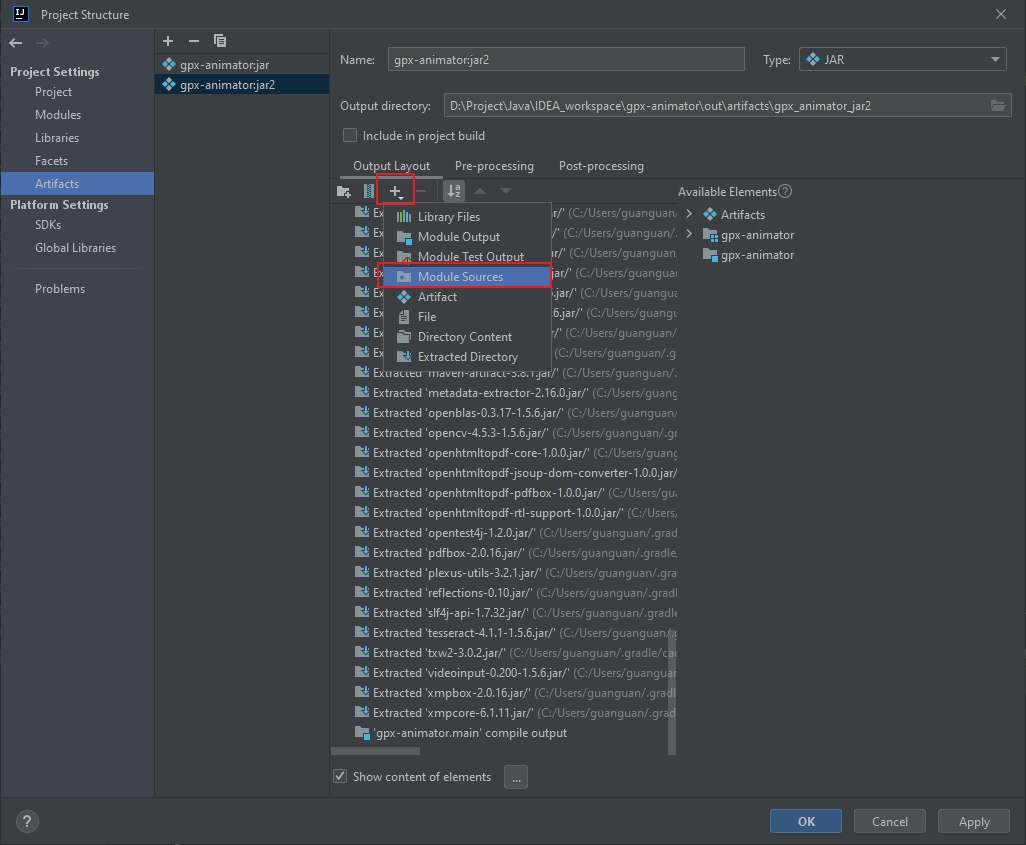Image resolution: width=1026 pixels, height=845 pixels.
Task: Open Project in Project Settings
Action: (x=53, y=92)
